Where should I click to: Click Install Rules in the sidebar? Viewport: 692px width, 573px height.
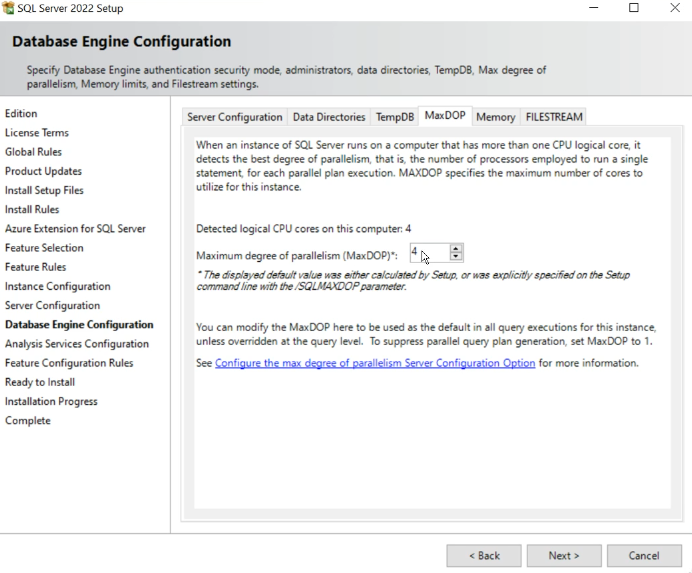[x=32, y=209]
